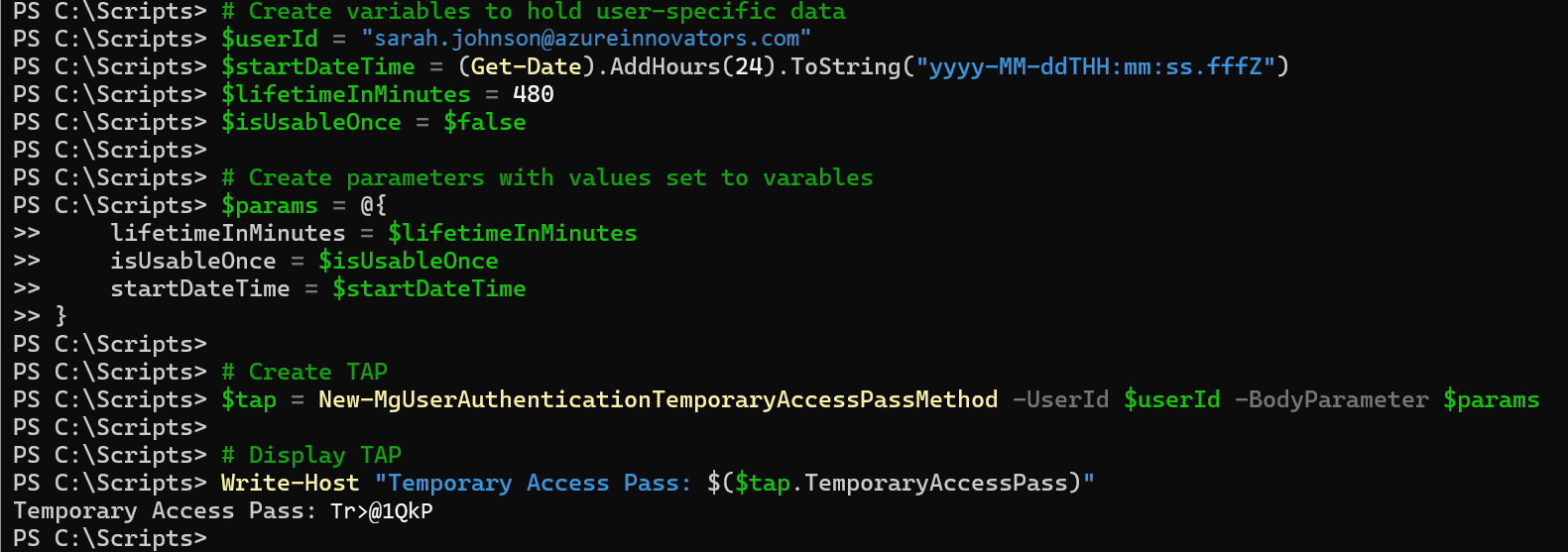This screenshot has height=552, width=1568.
Task: Click the "Create parameters with values" comment line
Action: pos(547,177)
